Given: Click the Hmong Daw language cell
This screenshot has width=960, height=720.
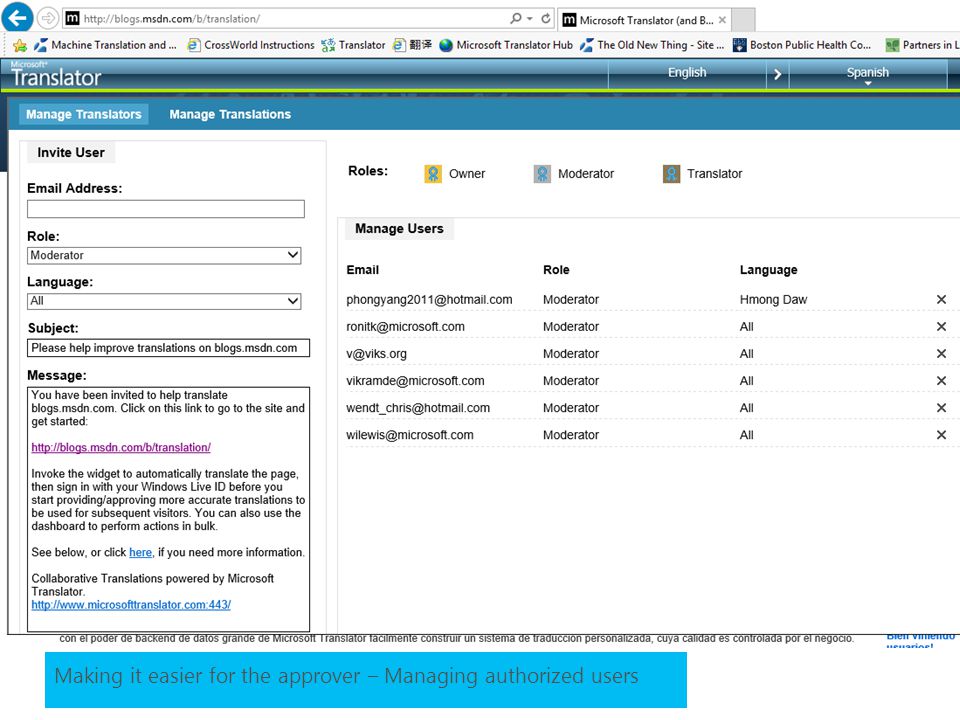Looking at the screenshot, I should (773, 299).
